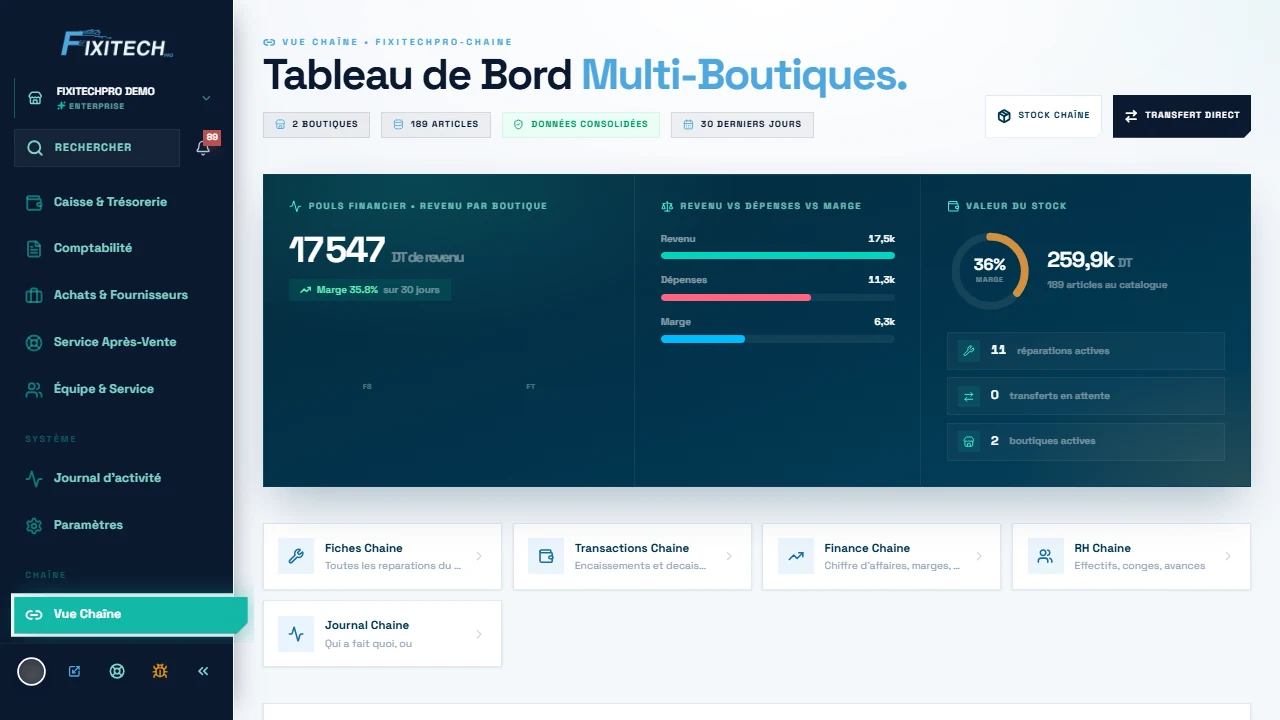
Task: Click the wrench icon on Fiches Chaine card
Action: click(296, 556)
